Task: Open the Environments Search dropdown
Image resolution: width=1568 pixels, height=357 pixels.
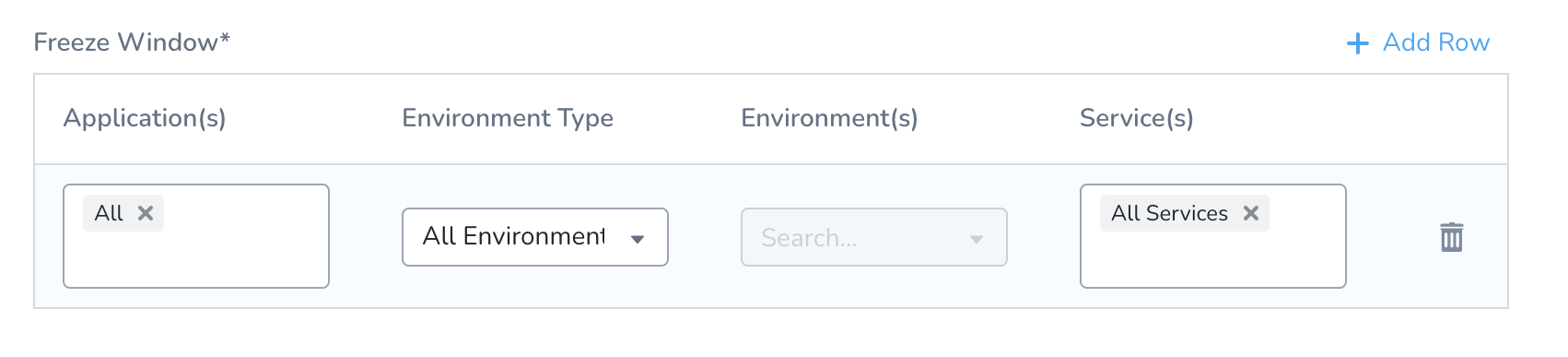Action: (874, 237)
